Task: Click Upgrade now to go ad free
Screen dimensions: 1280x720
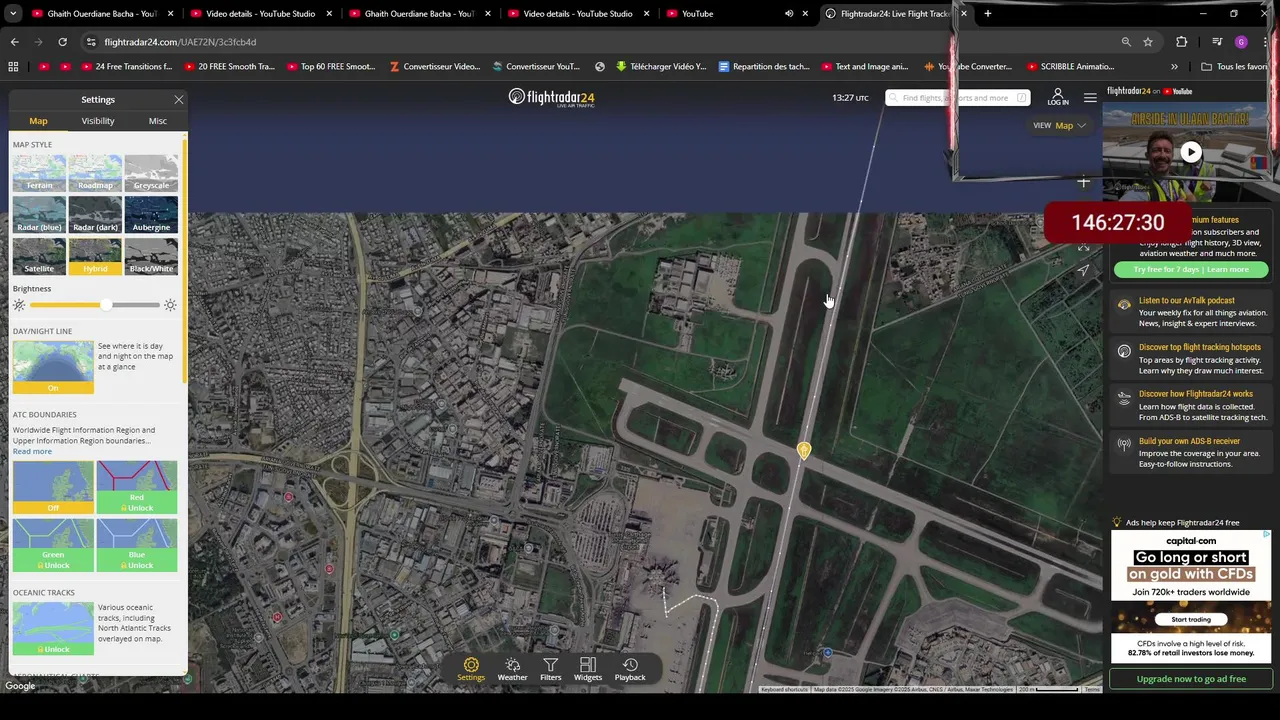Action: [1190, 678]
